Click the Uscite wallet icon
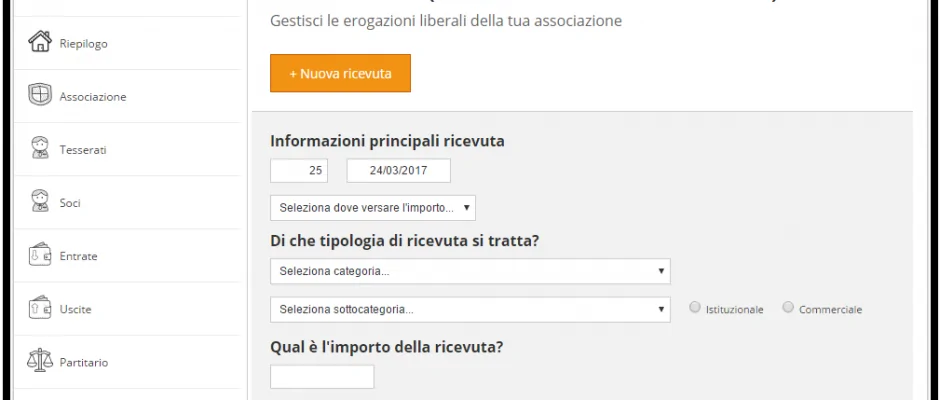Image resolution: width=940 pixels, height=400 pixels. click(x=40, y=308)
